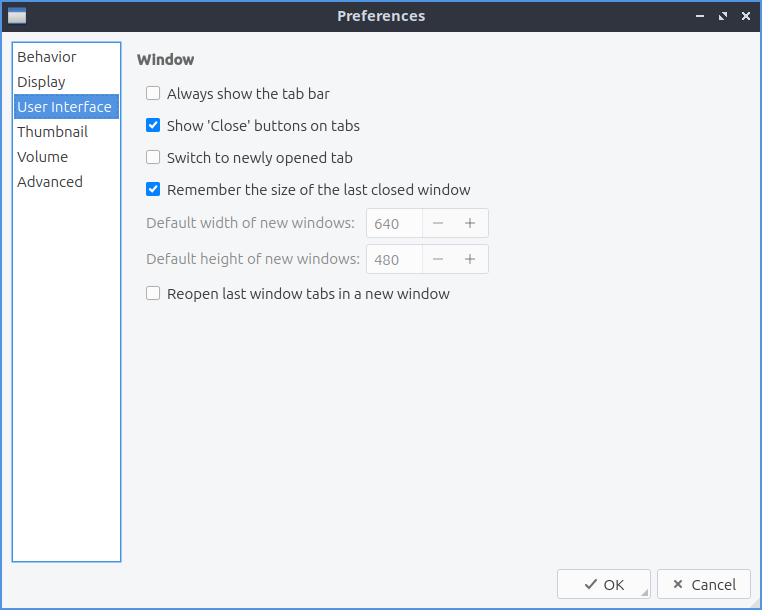The width and height of the screenshot is (762, 610).
Task: Enable Switch to newly opened tab
Action: [153, 158]
